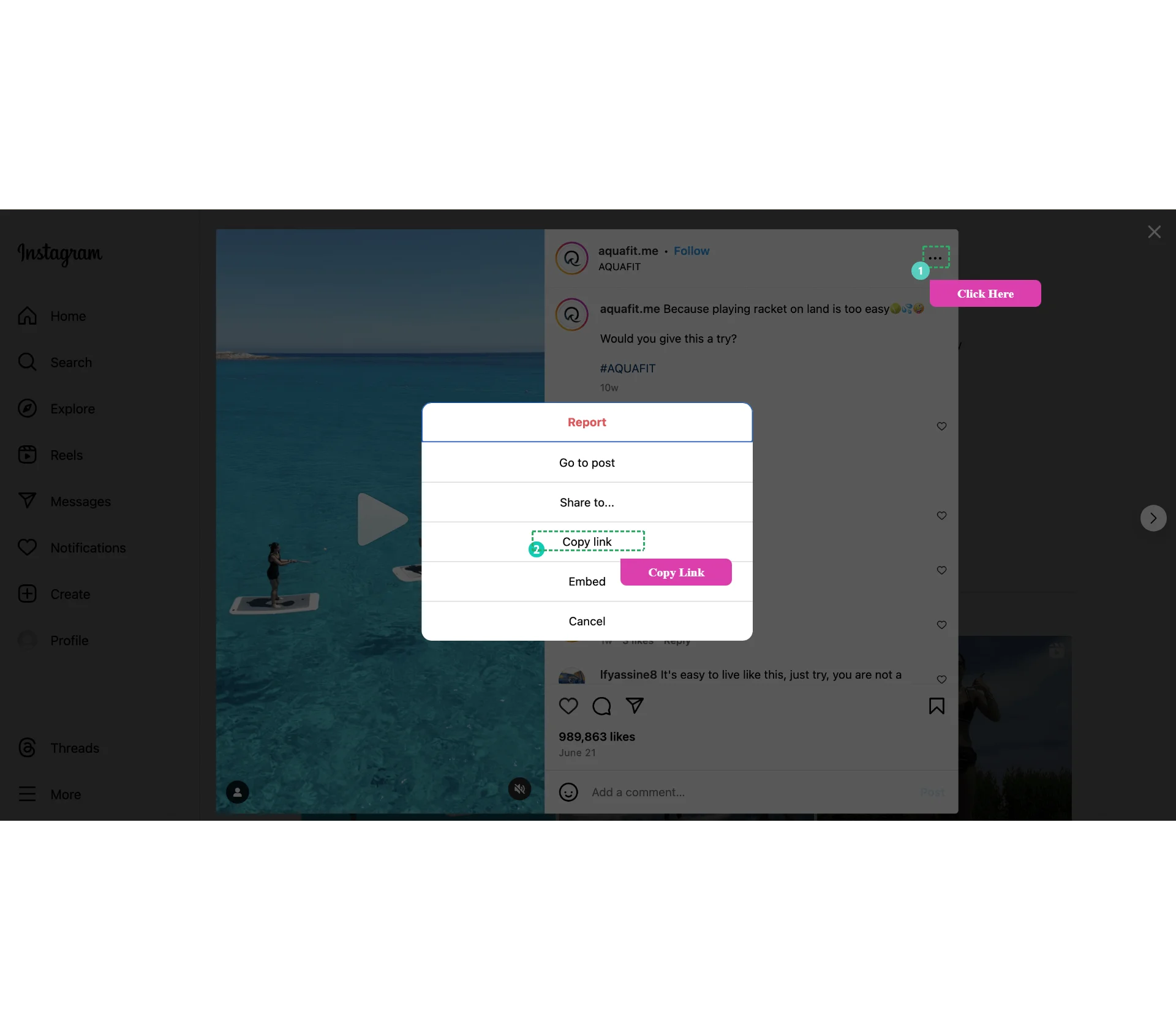Toggle mute button on the video
This screenshot has height=1029, width=1176.
click(x=520, y=790)
